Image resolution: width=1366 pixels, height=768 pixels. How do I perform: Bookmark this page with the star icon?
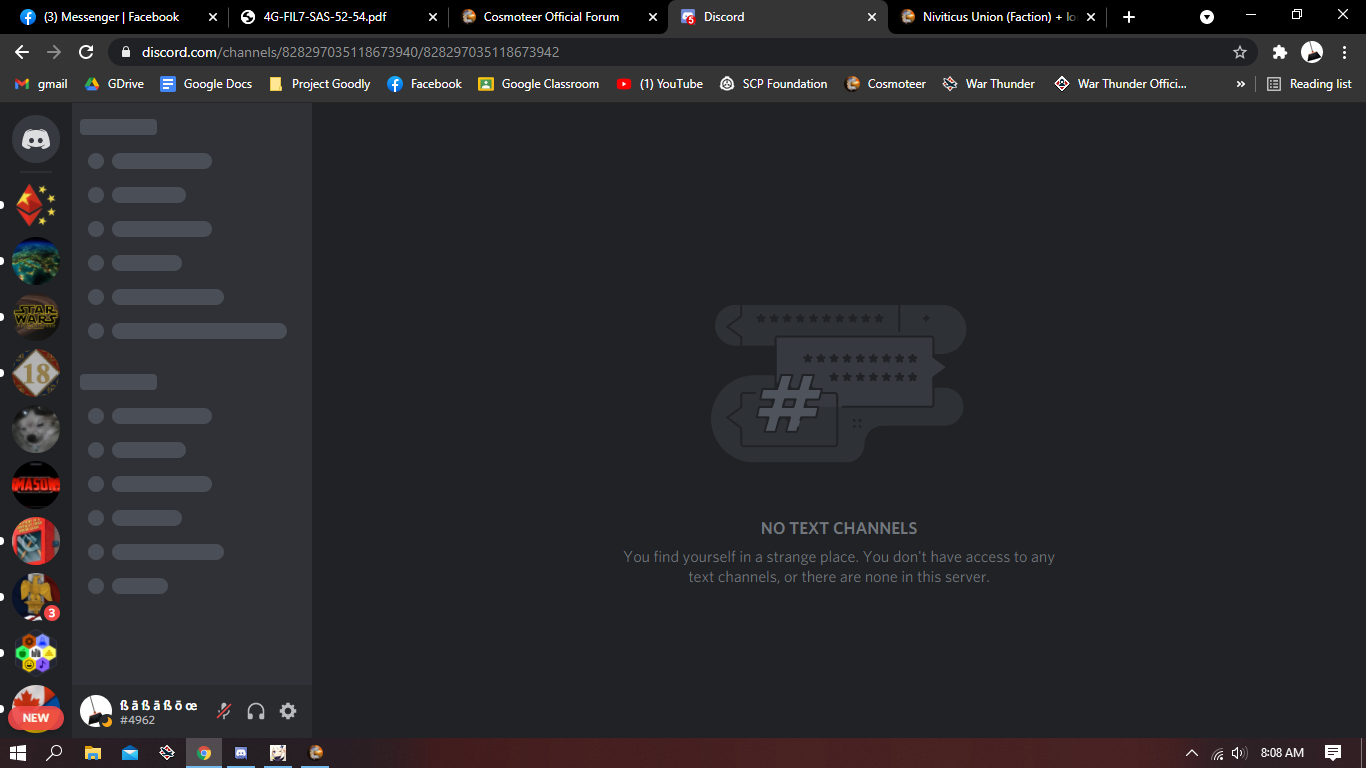1240,52
